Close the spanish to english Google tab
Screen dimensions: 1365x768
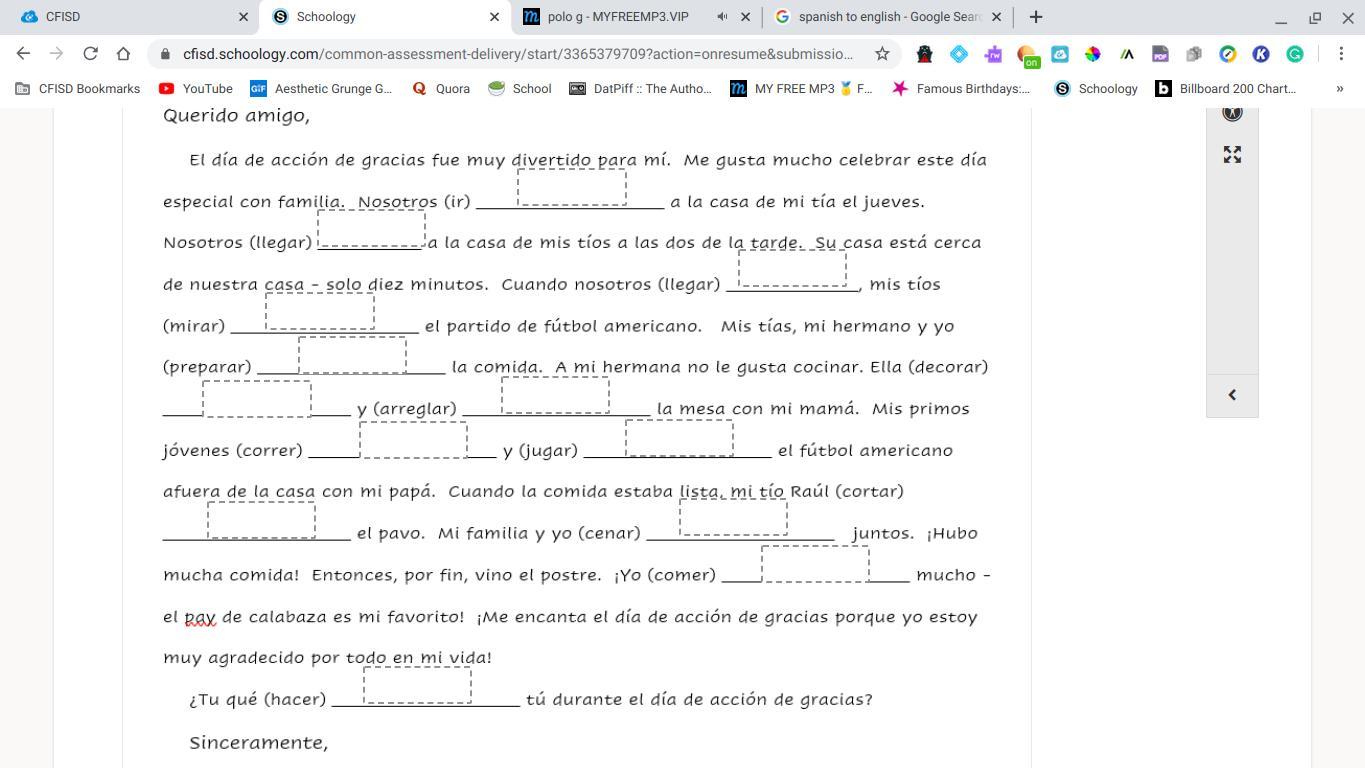coord(996,17)
